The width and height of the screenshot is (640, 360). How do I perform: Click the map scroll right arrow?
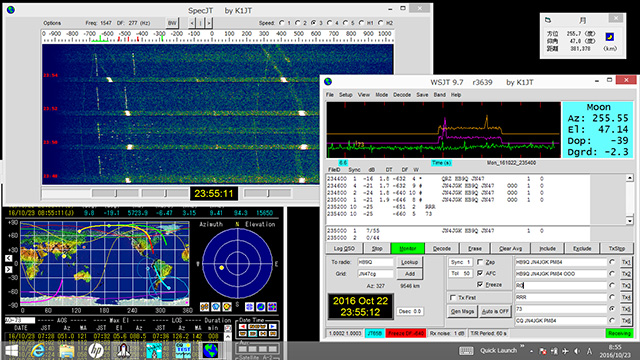[x=9, y=269]
